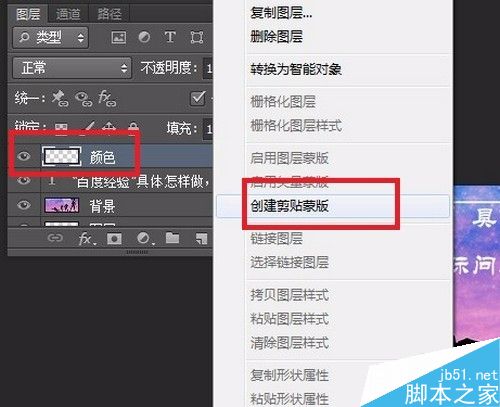Viewport: 500px width, 407px height.
Task: Click the link layers icon
Action: [55, 238]
